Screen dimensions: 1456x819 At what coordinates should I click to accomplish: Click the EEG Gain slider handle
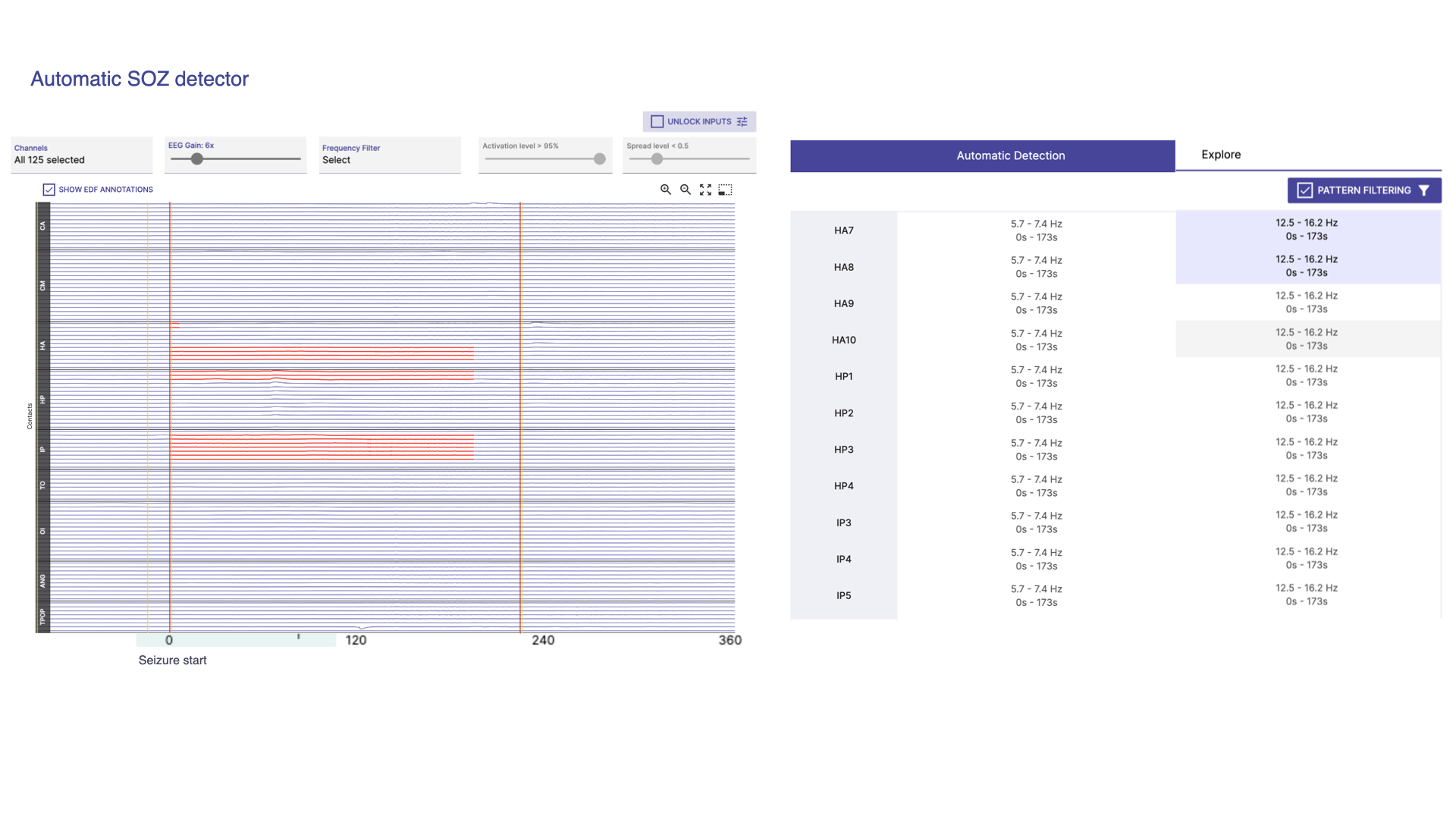(197, 159)
